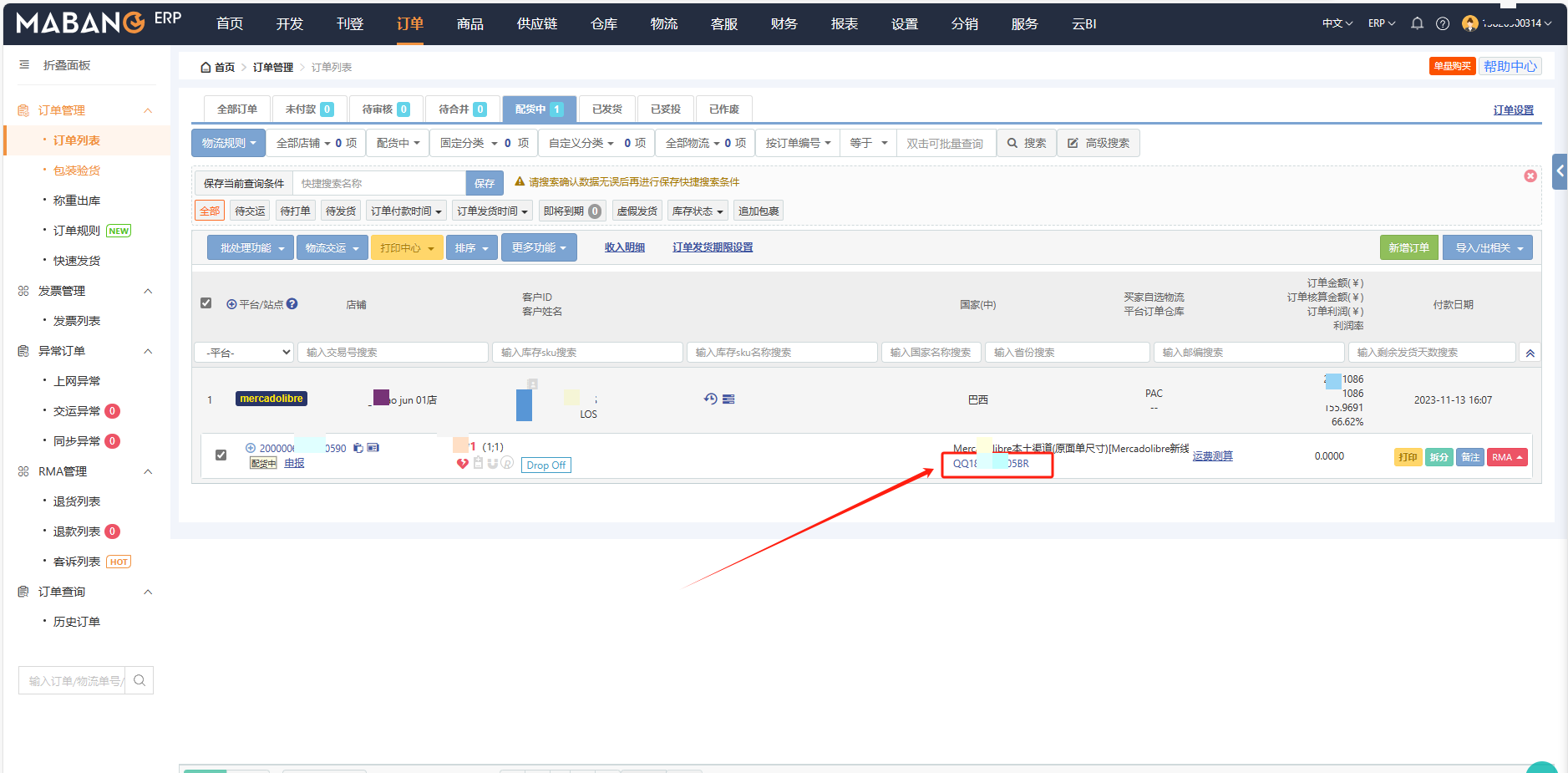Open the 固定分类 dropdown
Image resolution: width=1568 pixels, height=773 pixels.
485,143
